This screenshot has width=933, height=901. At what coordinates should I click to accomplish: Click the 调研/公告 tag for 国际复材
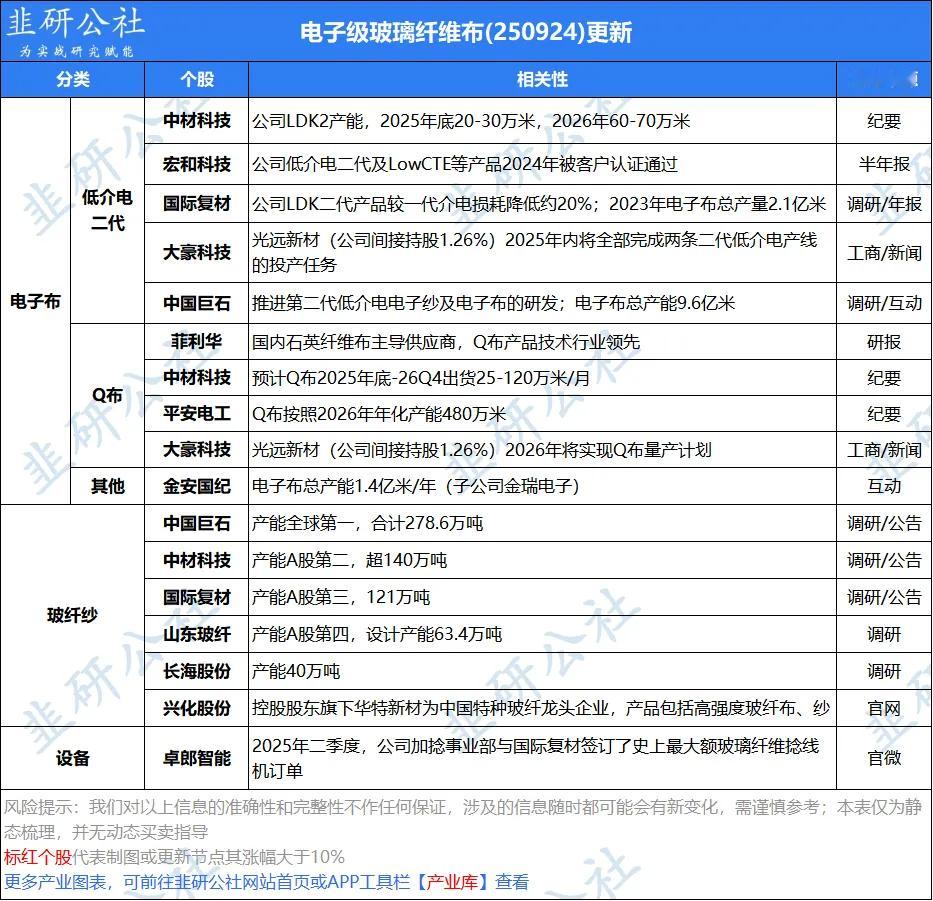click(884, 597)
